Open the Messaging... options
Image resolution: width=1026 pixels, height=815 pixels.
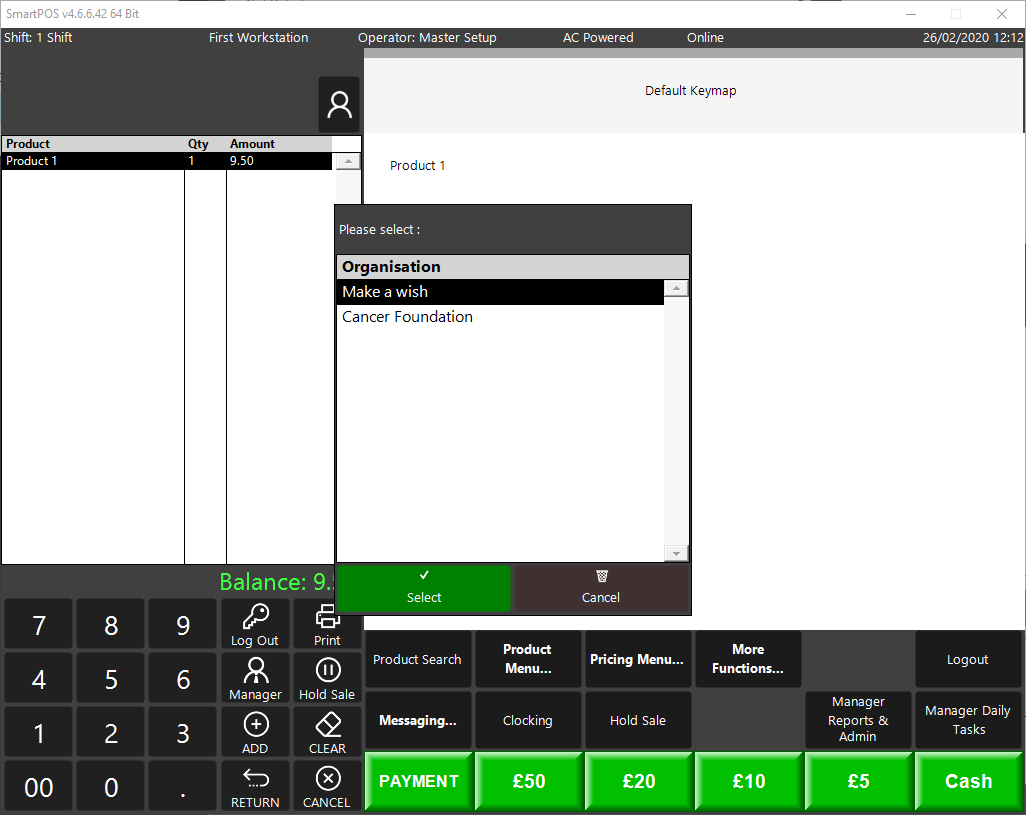pos(418,720)
